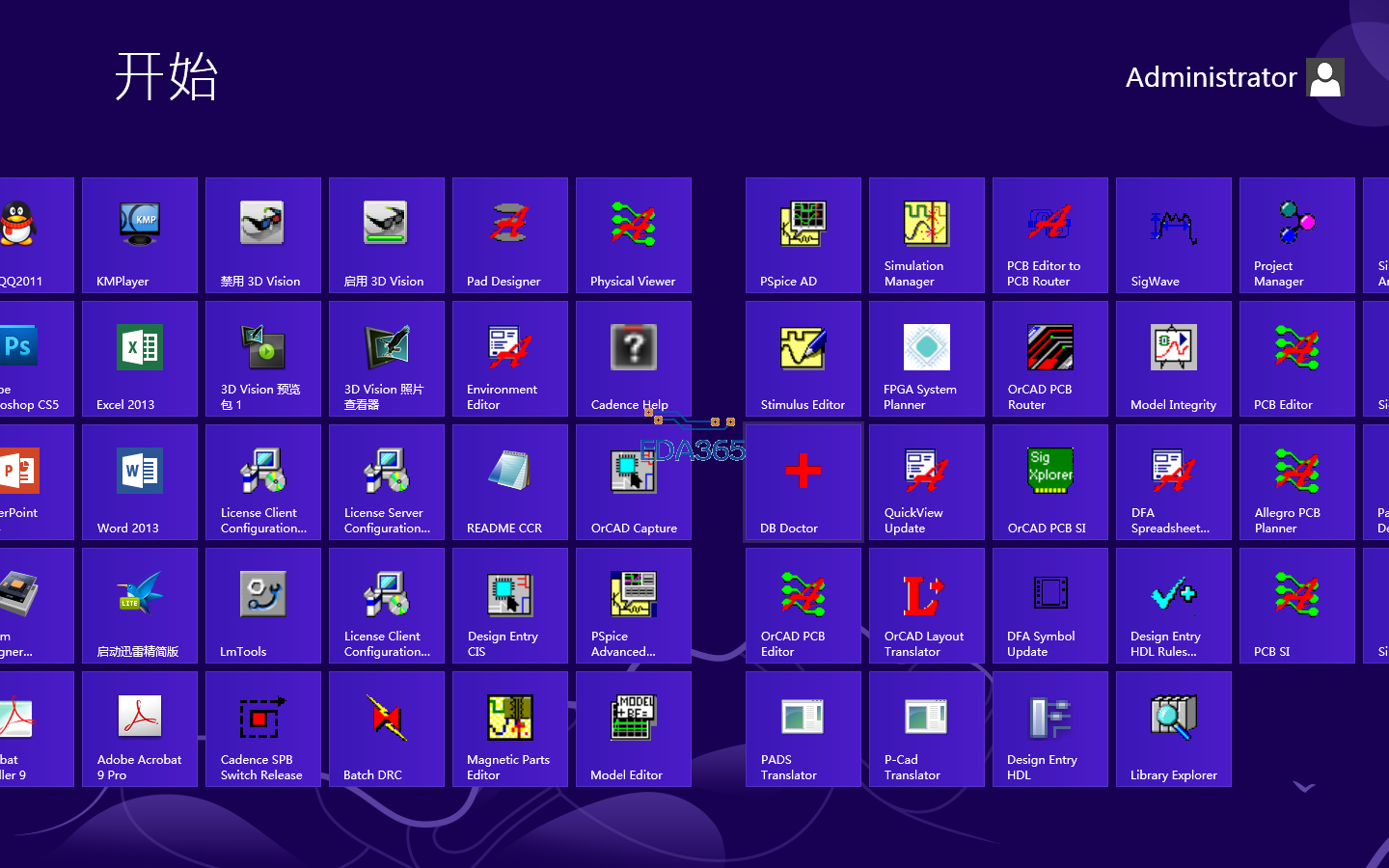Launch Model Editor

(634, 729)
